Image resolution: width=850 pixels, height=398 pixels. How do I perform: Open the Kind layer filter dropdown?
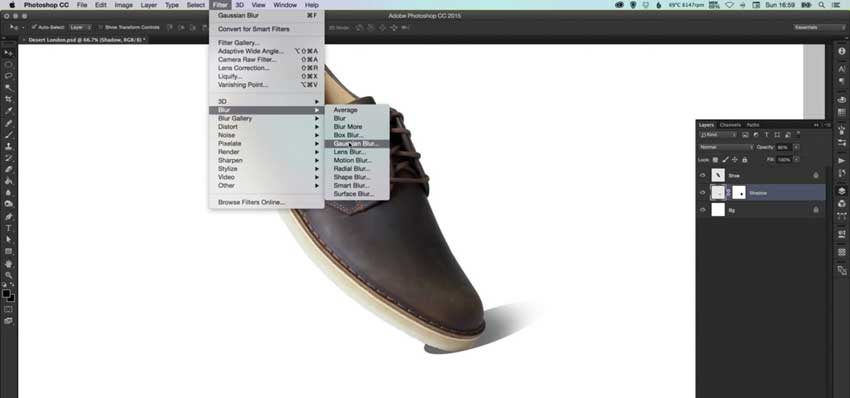pos(718,134)
